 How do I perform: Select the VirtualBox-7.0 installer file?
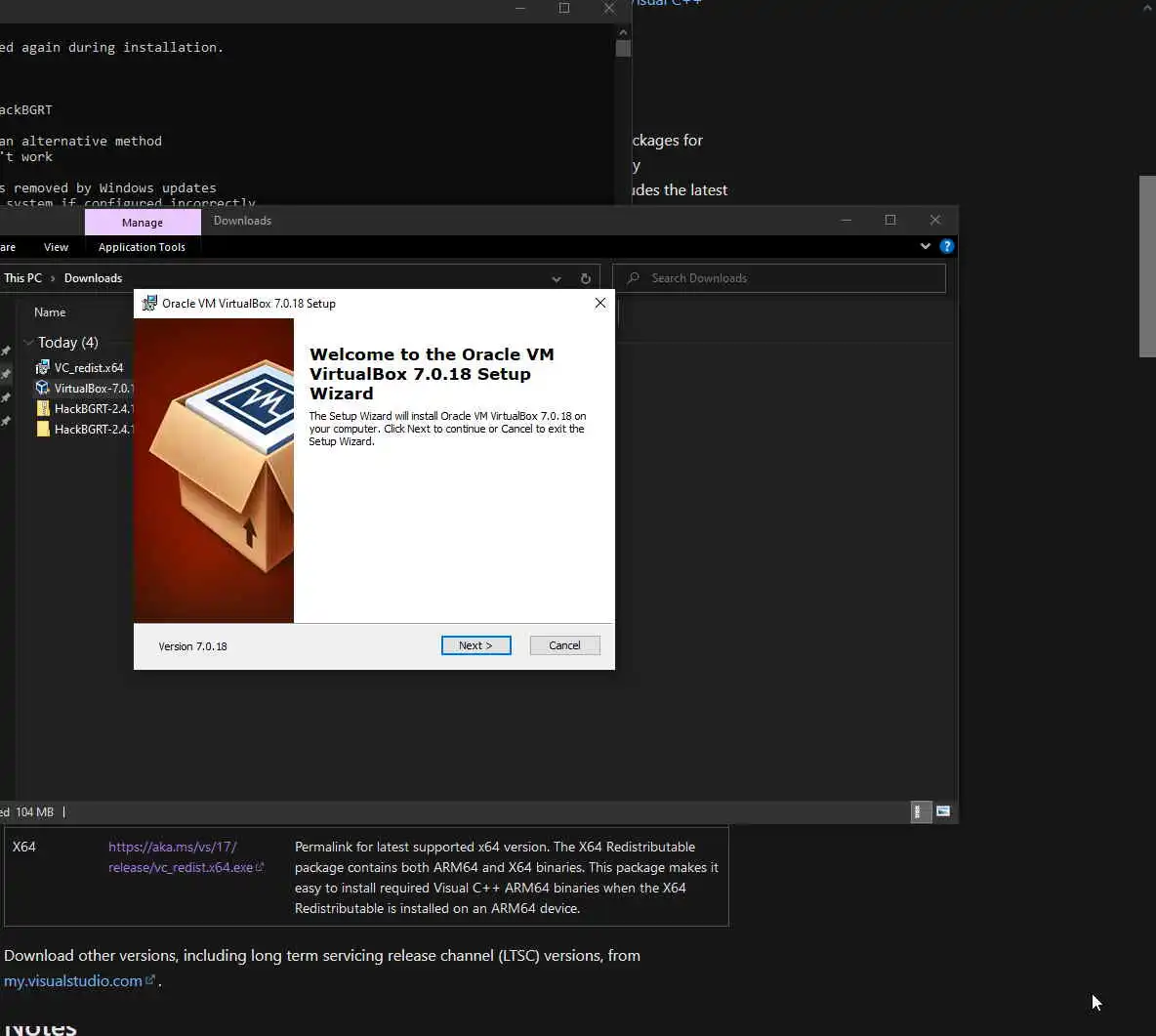(x=83, y=388)
